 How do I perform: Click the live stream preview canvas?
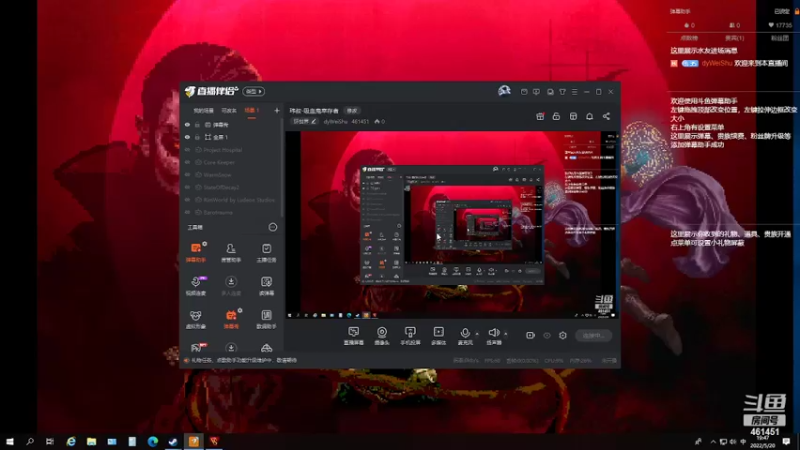click(x=452, y=225)
